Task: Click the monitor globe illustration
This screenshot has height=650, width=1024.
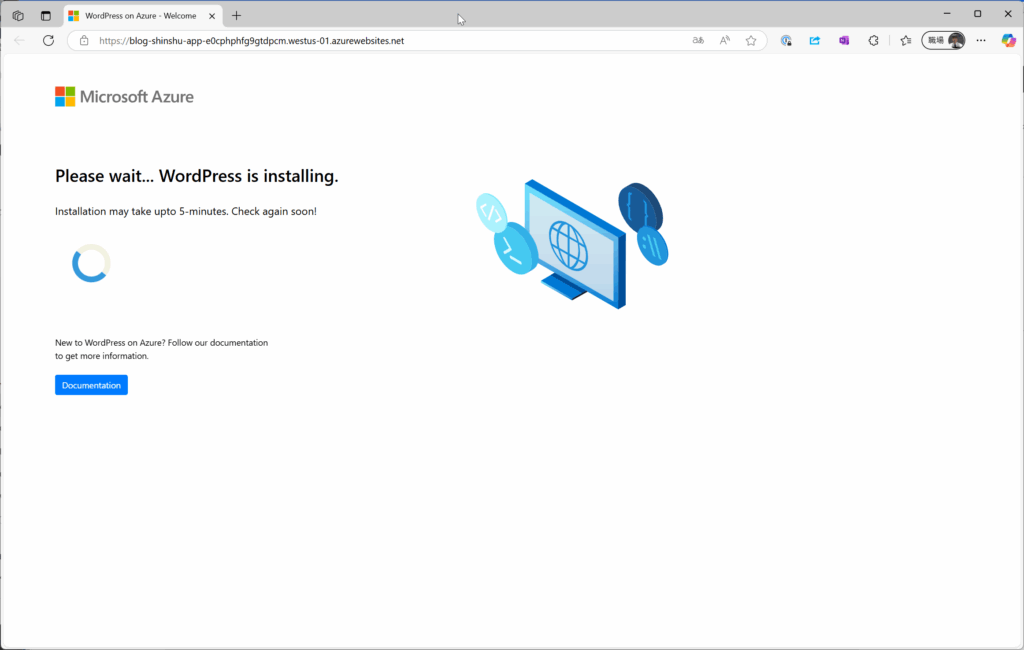Action: tap(572, 245)
